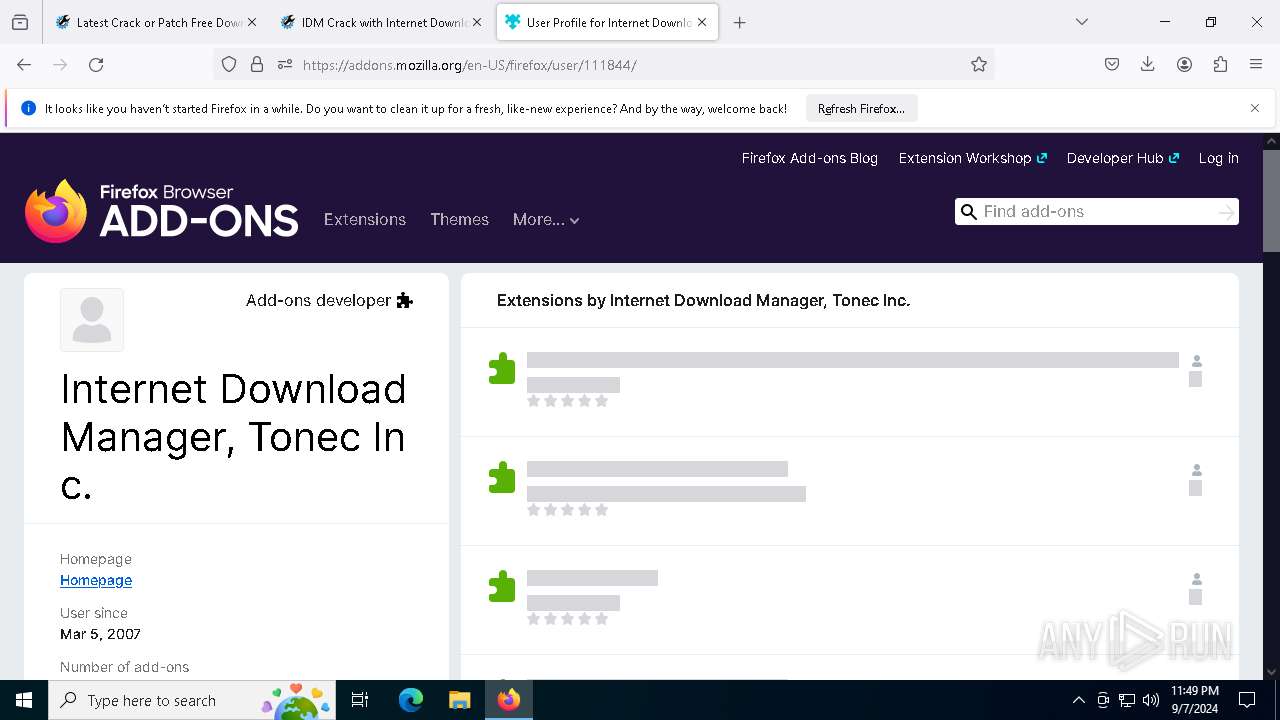Click the taskbar search box

[x=194, y=700]
